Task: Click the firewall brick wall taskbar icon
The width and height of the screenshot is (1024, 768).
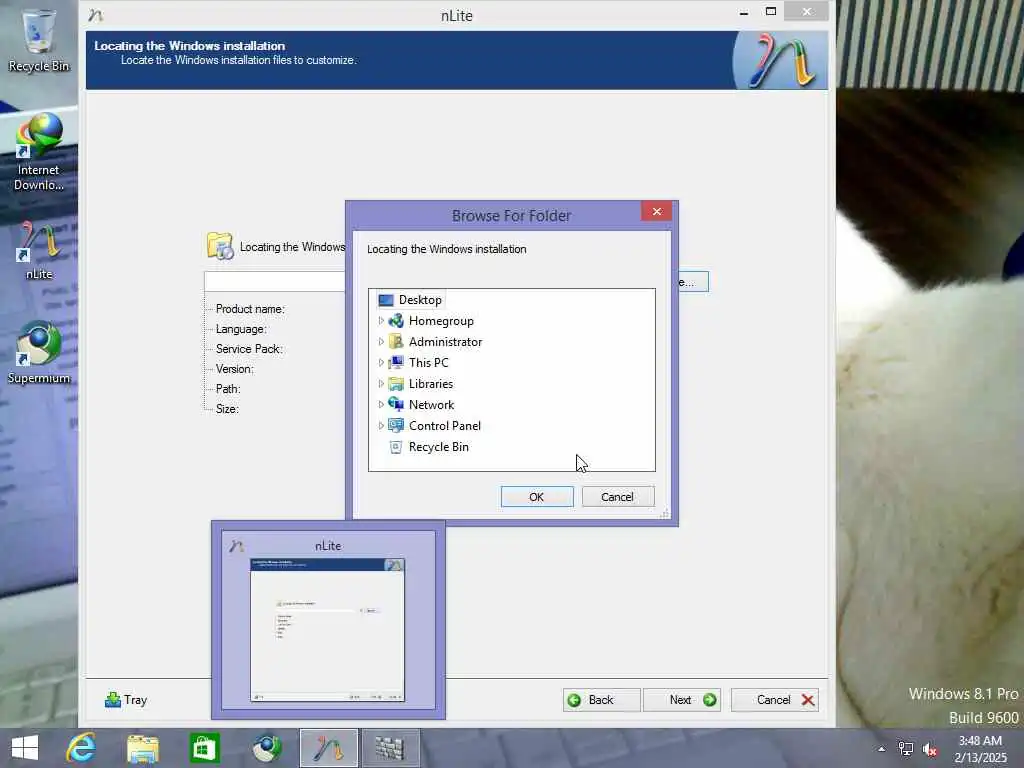Action: point(390,748)
